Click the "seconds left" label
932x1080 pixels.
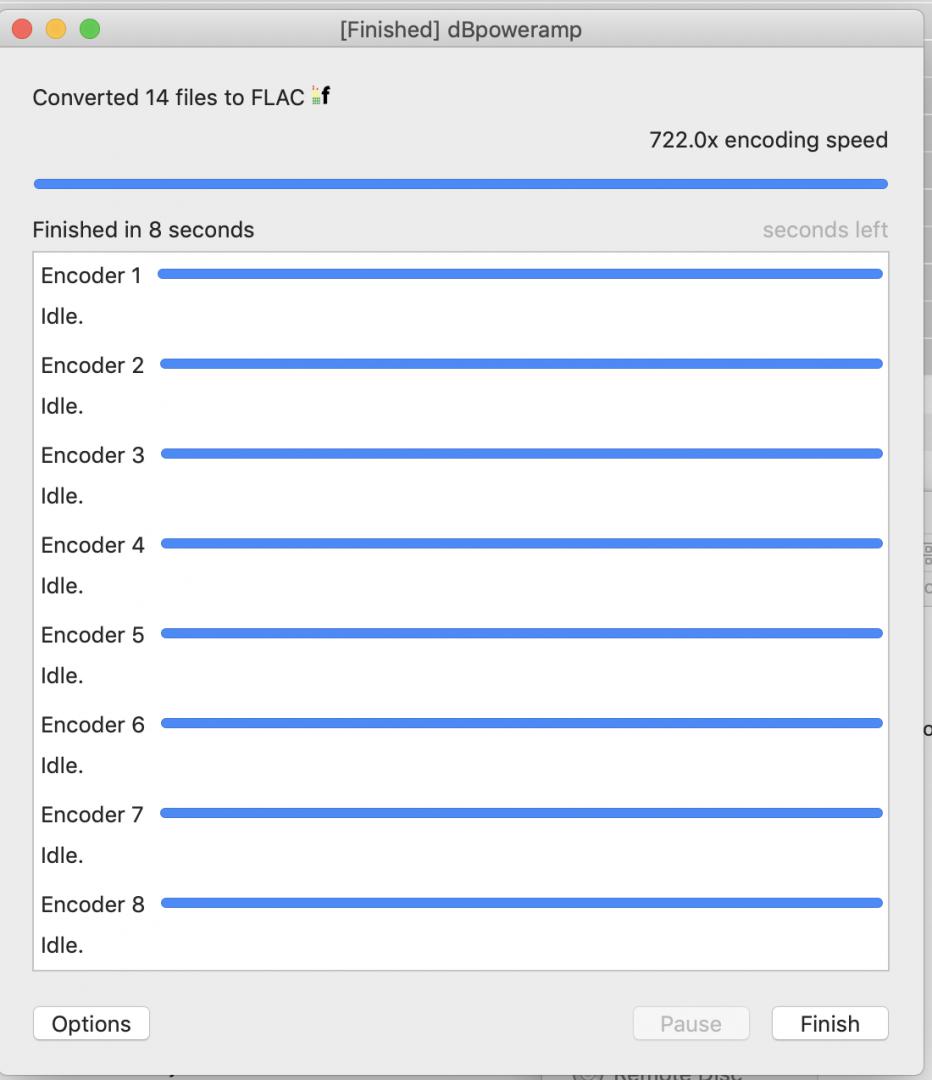point(825,230)
